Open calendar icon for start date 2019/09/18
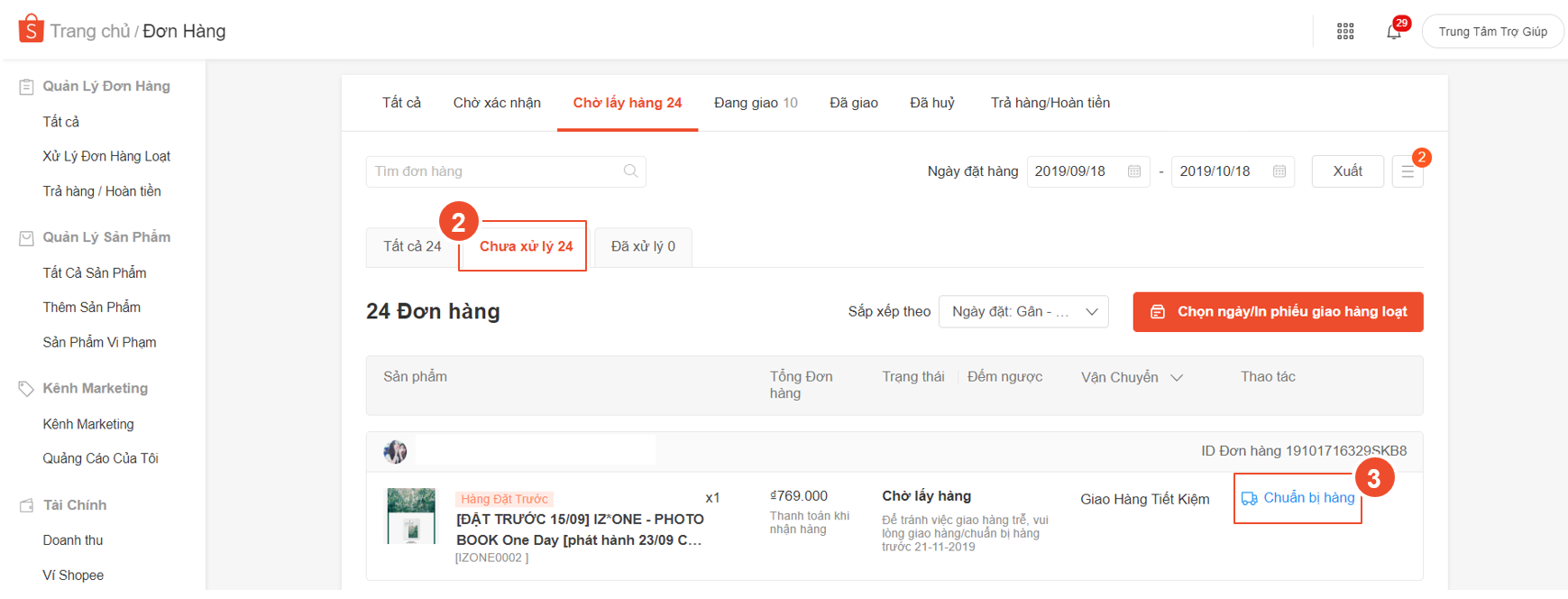The height and width of the screenshot is (599, 1568). click(1134, 171)
